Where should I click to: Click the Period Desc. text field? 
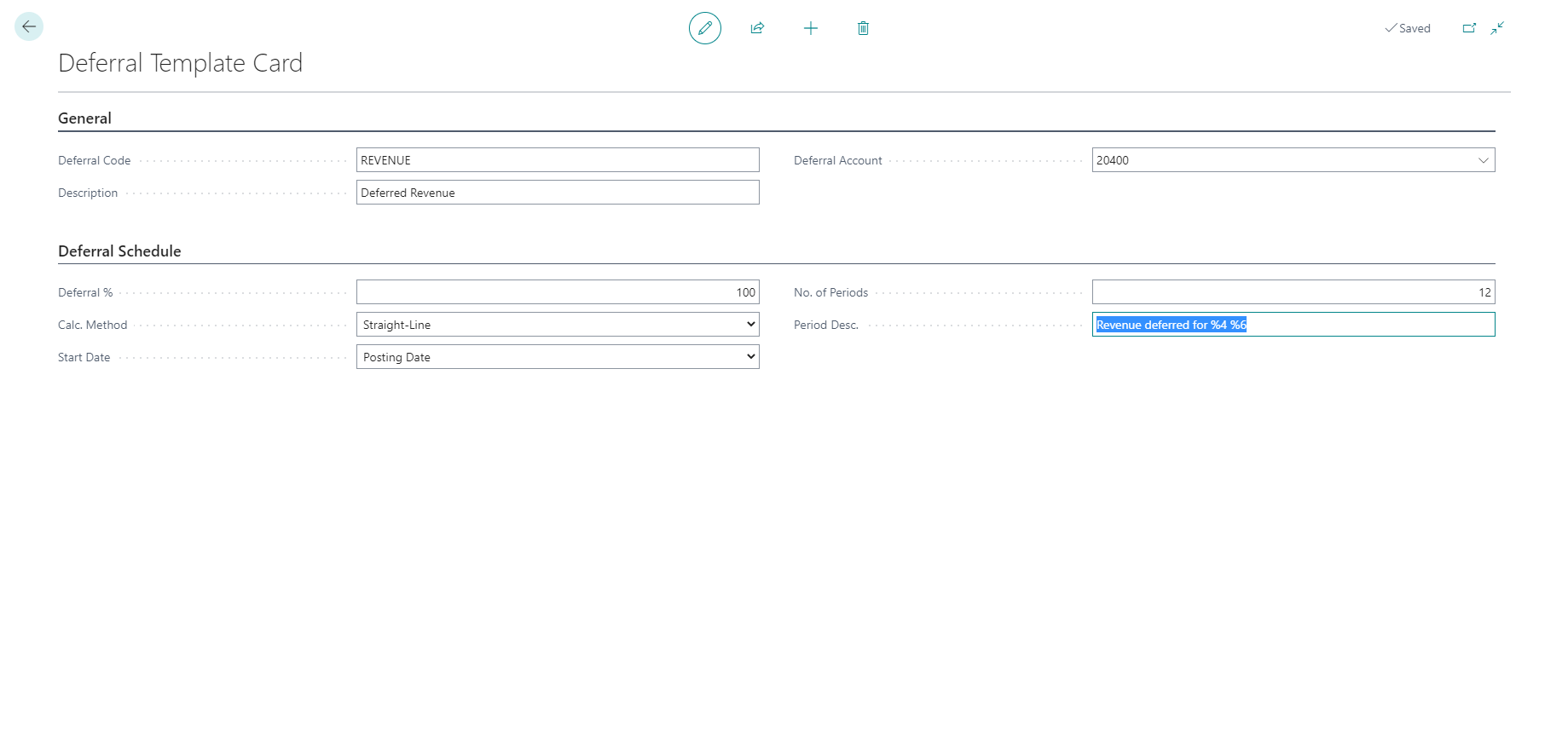pos(1293,325)
